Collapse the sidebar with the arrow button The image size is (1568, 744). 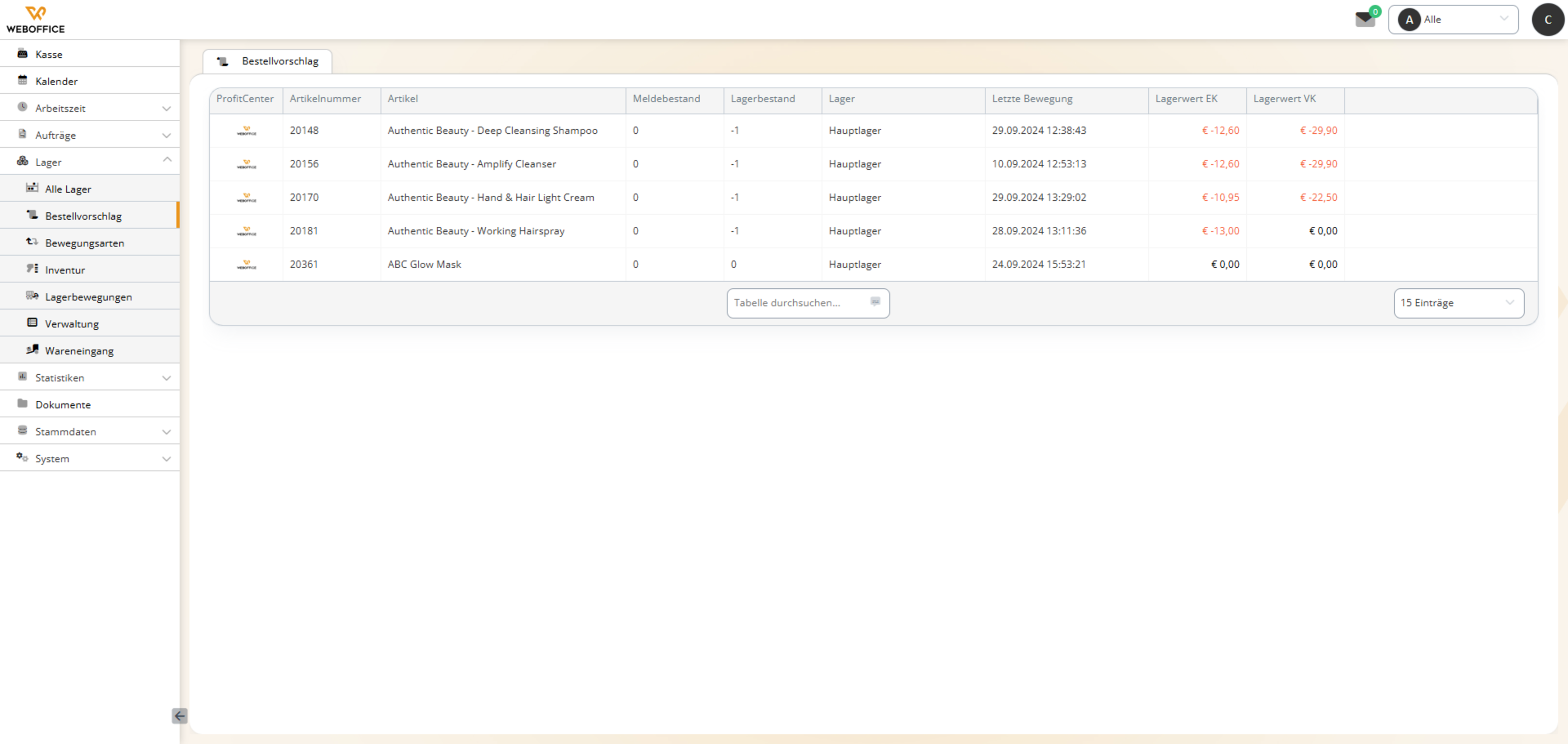pyautogui.click(x=179, y=716)
